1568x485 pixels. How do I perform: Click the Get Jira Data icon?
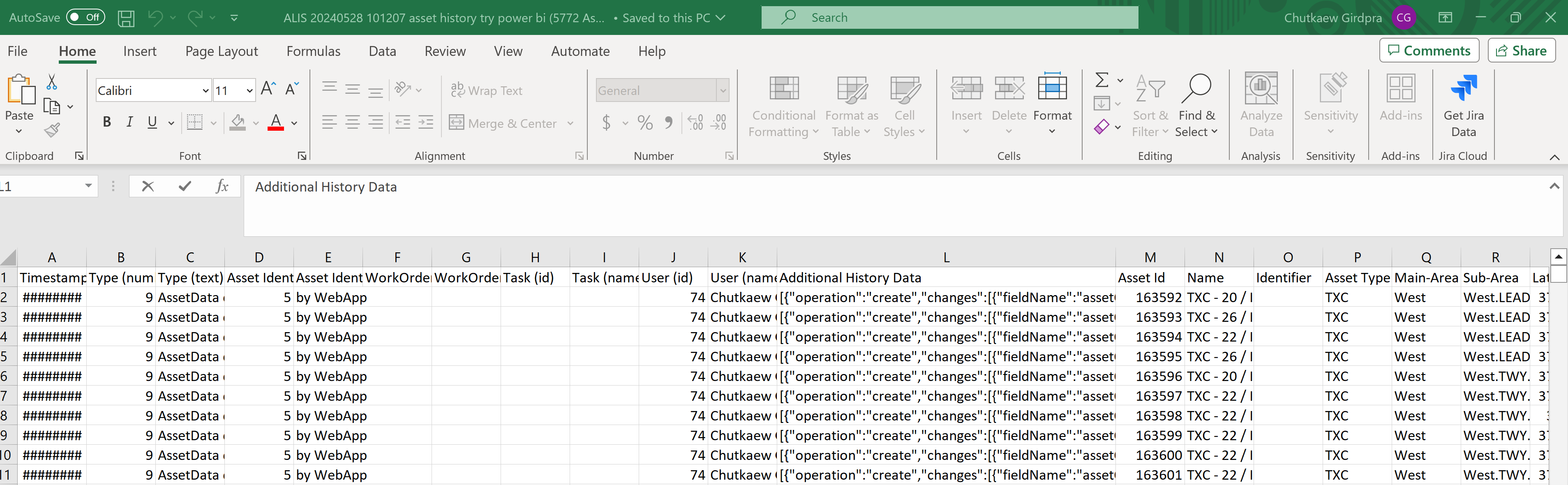[x=1463, y=89]
